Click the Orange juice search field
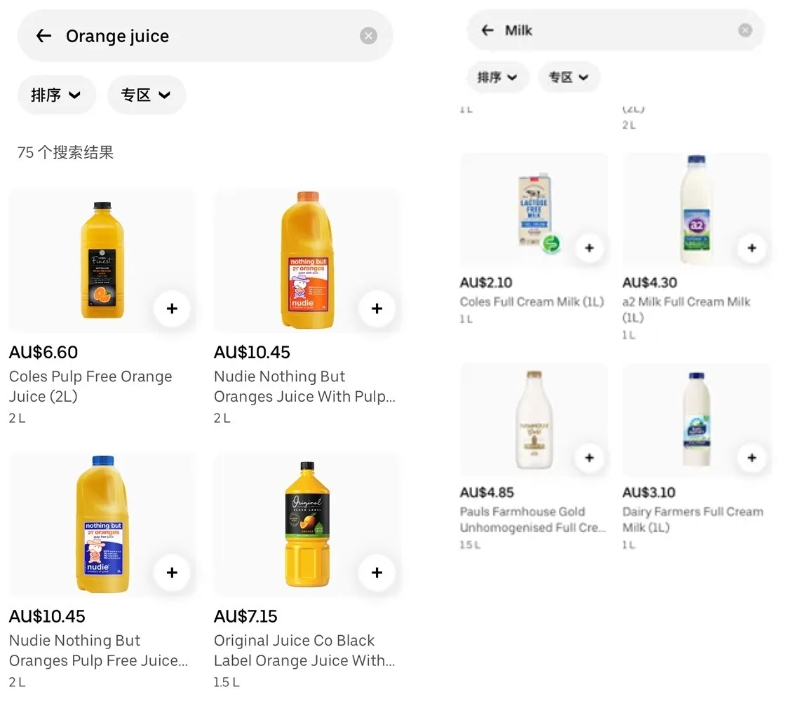Screen dimensions: 810x704 [x=200, y=36]
